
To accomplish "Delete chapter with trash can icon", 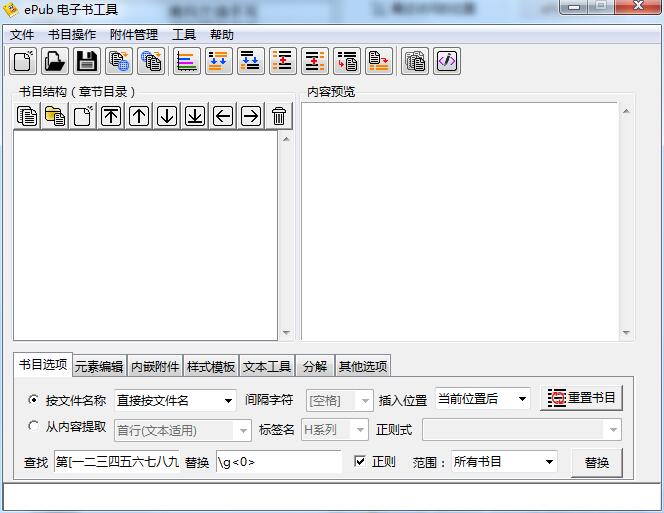I will 279,116.
